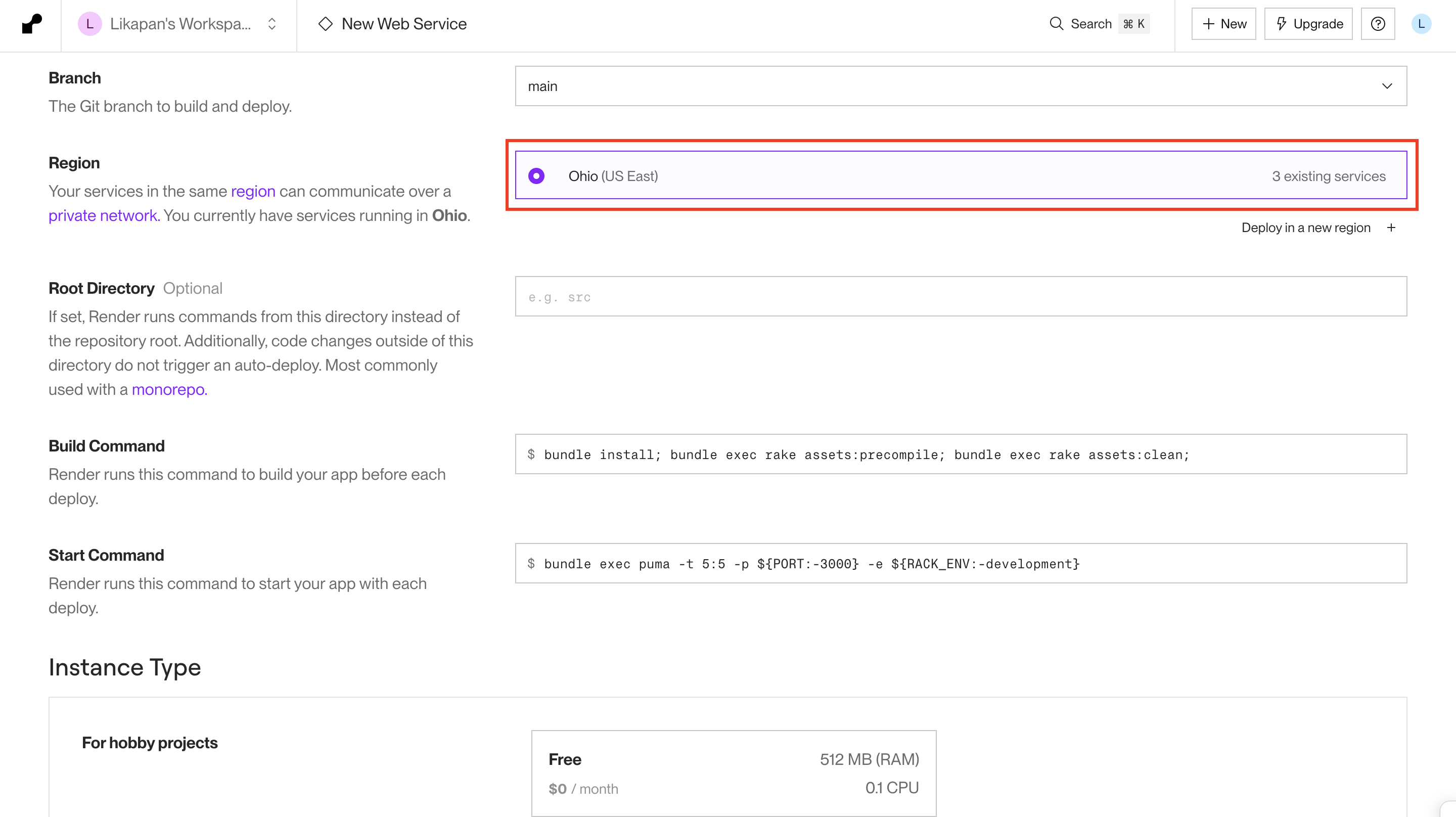Click the diamond icon beside New Web Service
Screen dimensions: 1456x817
click(x=326, y=24)
